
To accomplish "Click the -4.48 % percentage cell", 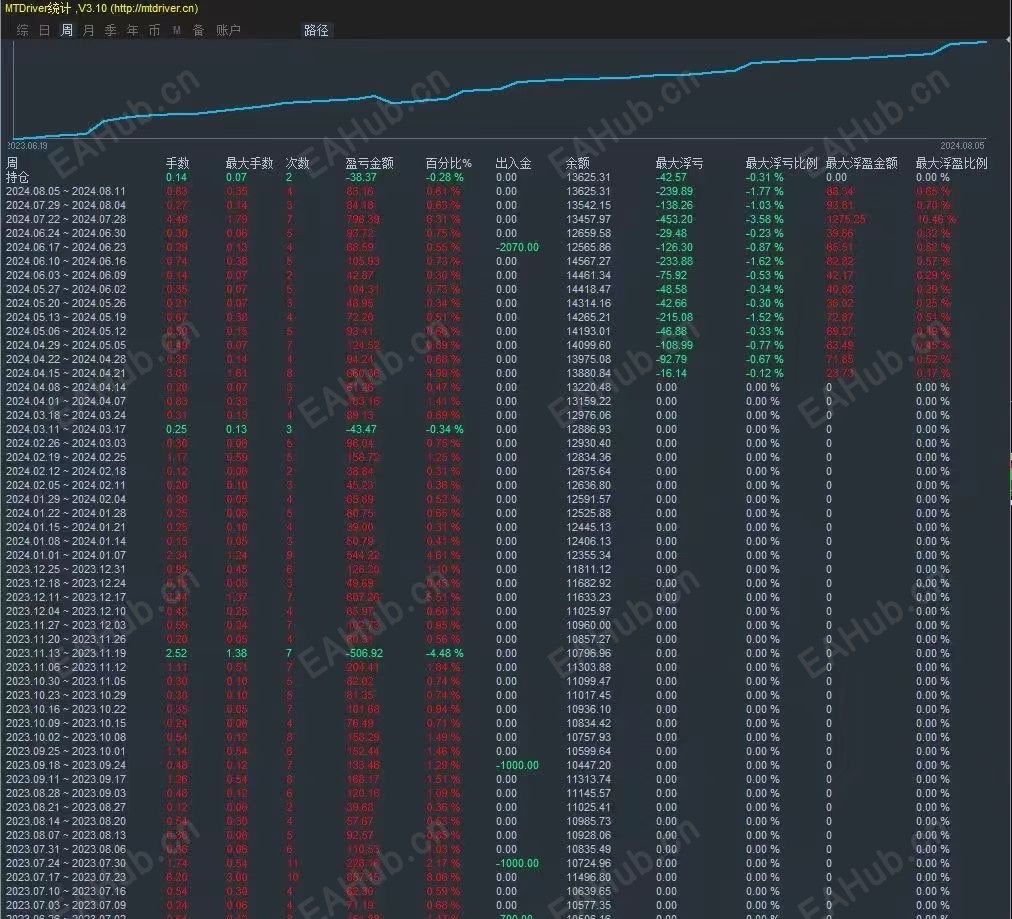I will pos(445,653).
